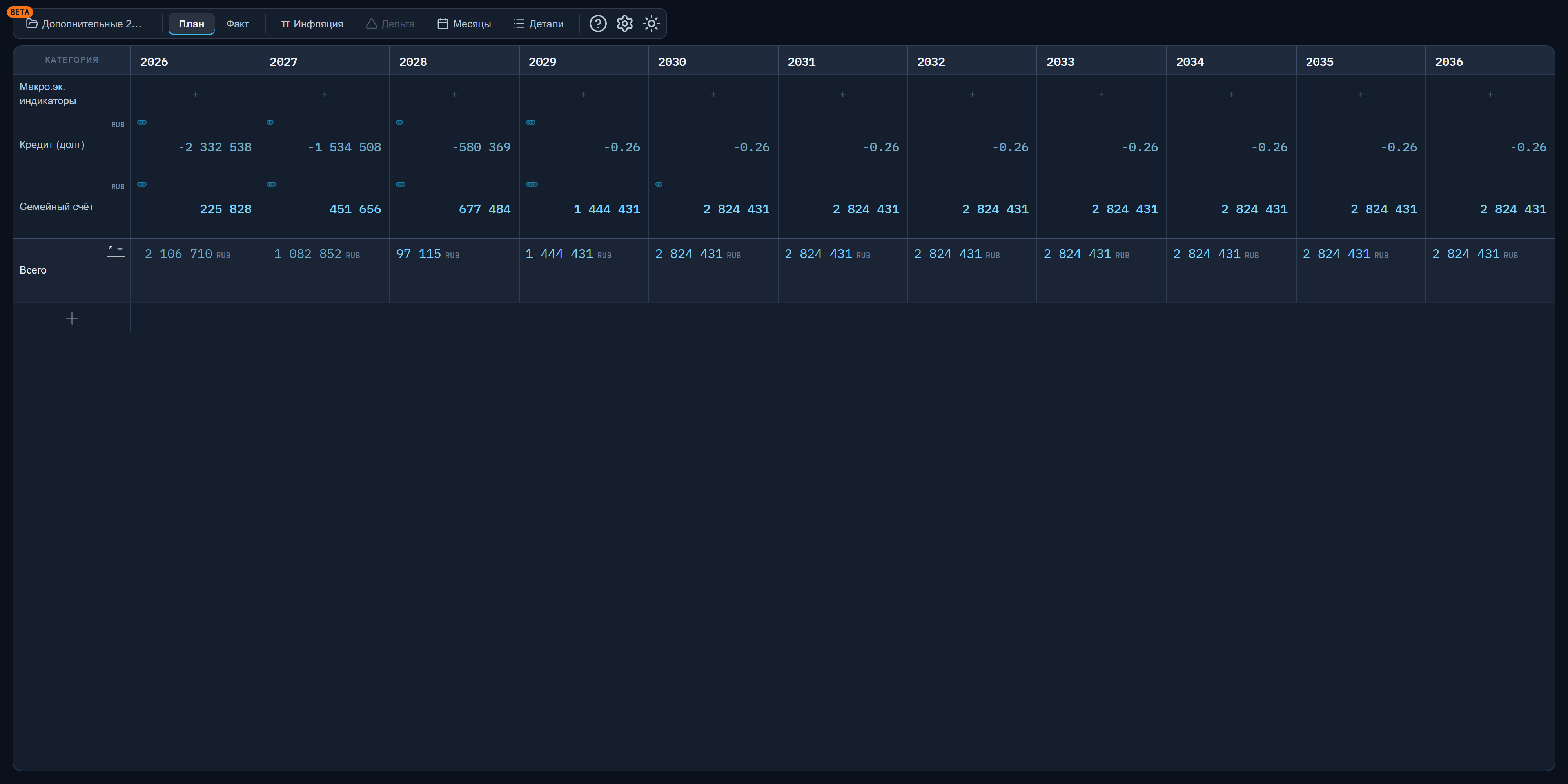Viewport: 1568px width, 784px height.
Task: Click the 225 828 family account value
Action: 225,209
